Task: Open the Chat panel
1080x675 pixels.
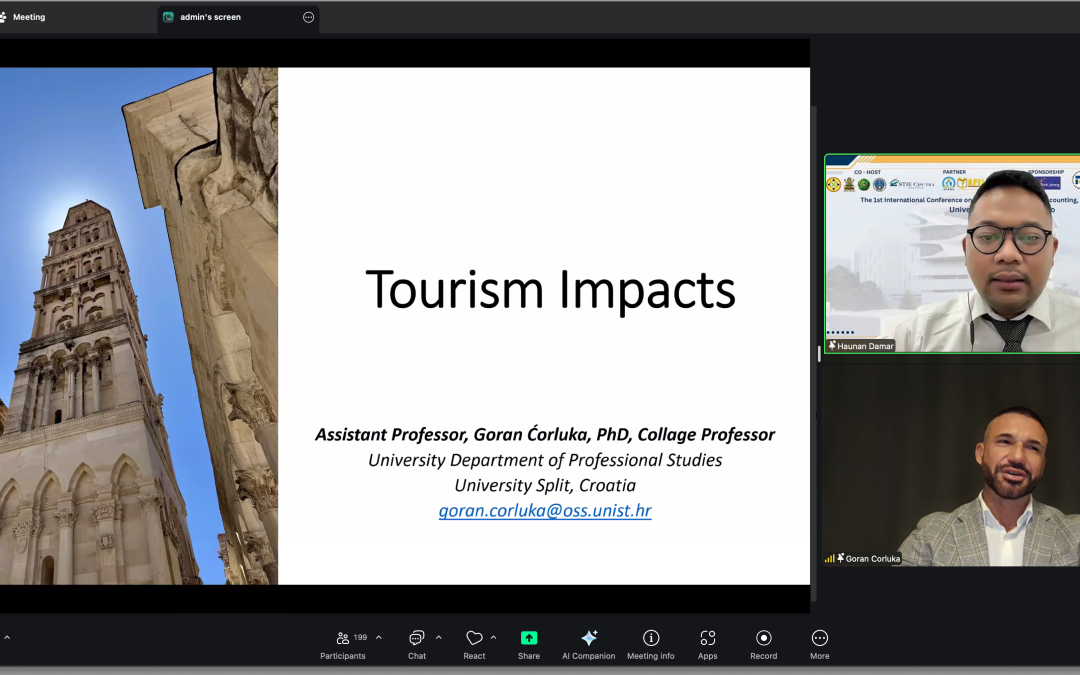Action: point(416,643)
